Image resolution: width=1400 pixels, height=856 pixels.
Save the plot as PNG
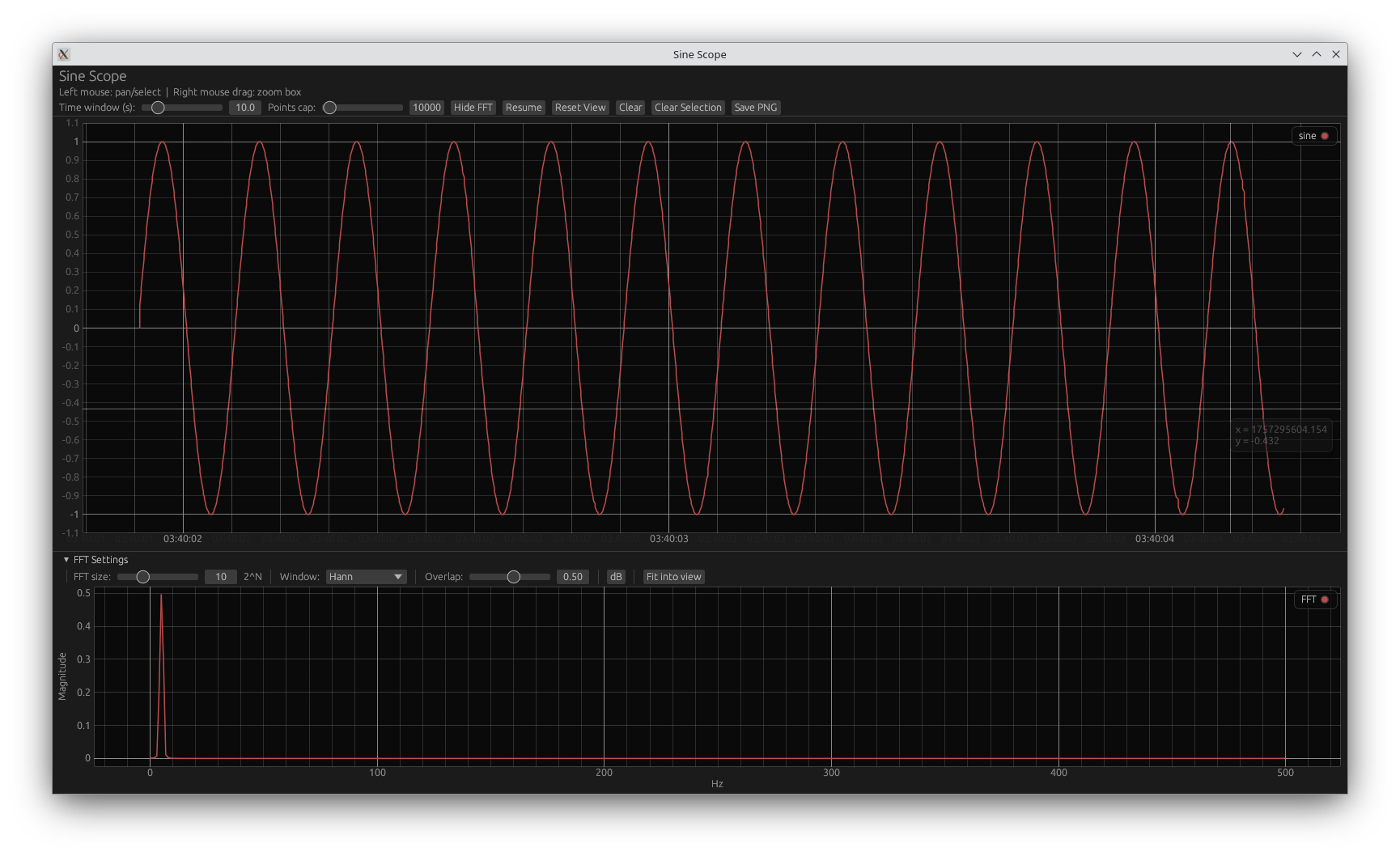755,107
